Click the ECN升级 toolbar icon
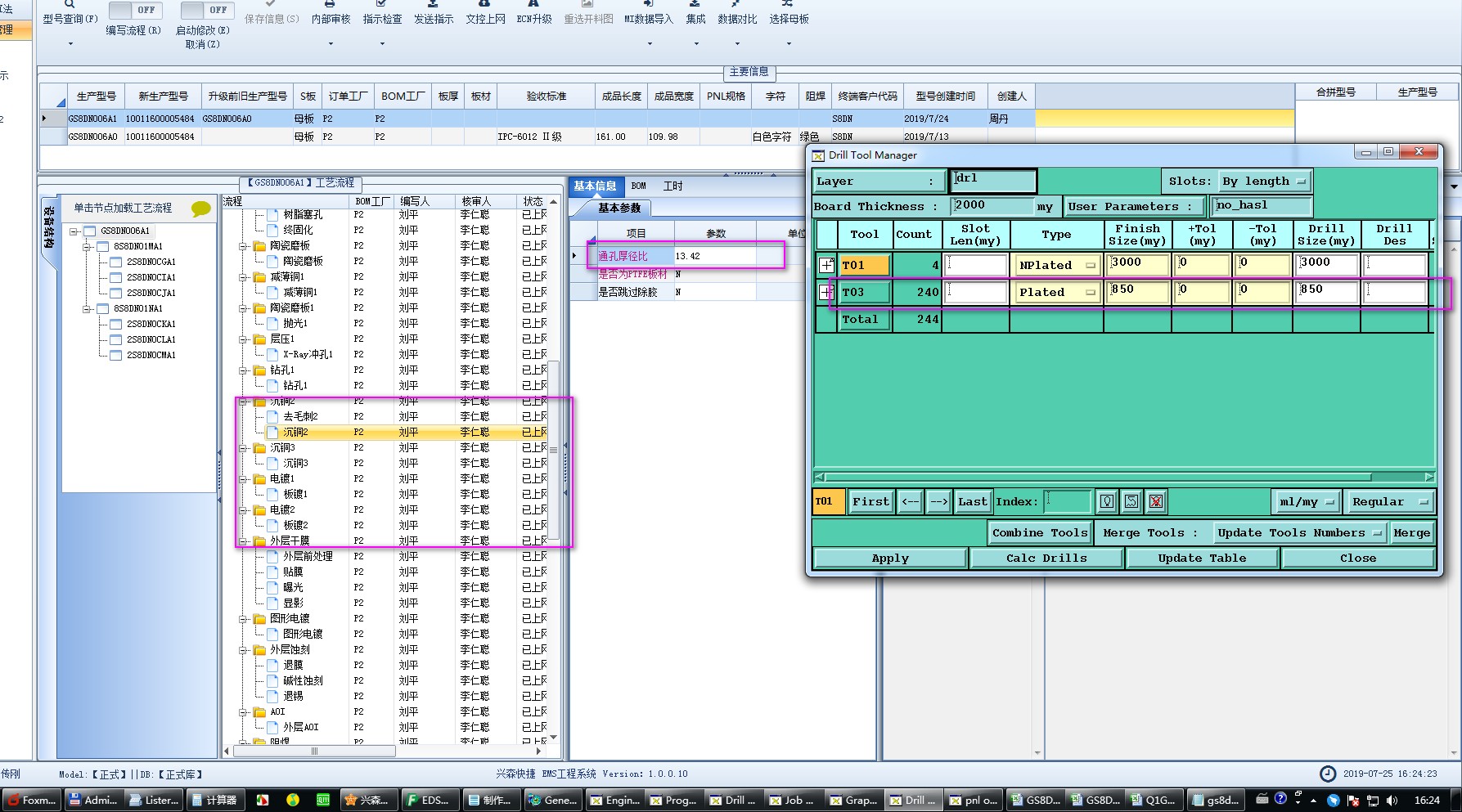 click(534, 4)
